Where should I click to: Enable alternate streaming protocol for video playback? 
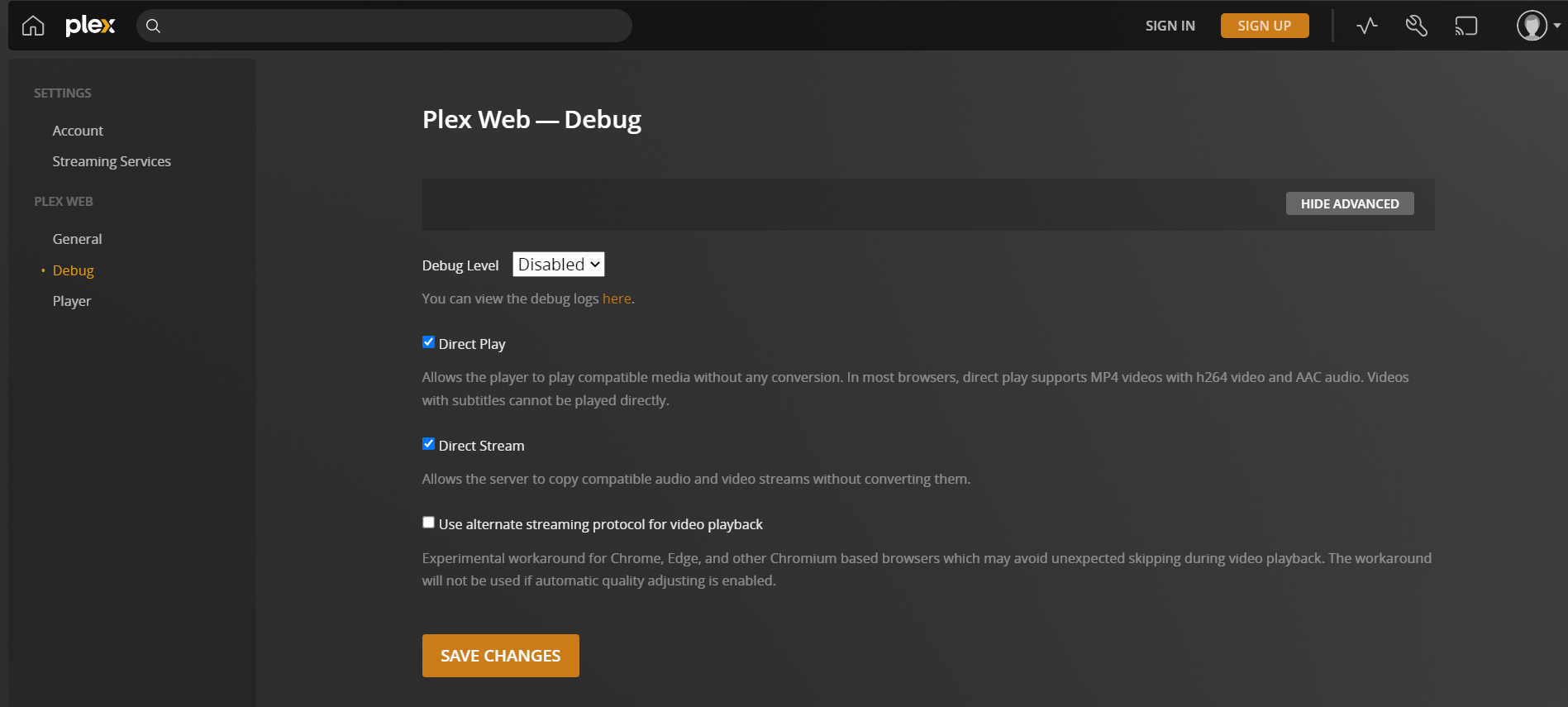428,522
